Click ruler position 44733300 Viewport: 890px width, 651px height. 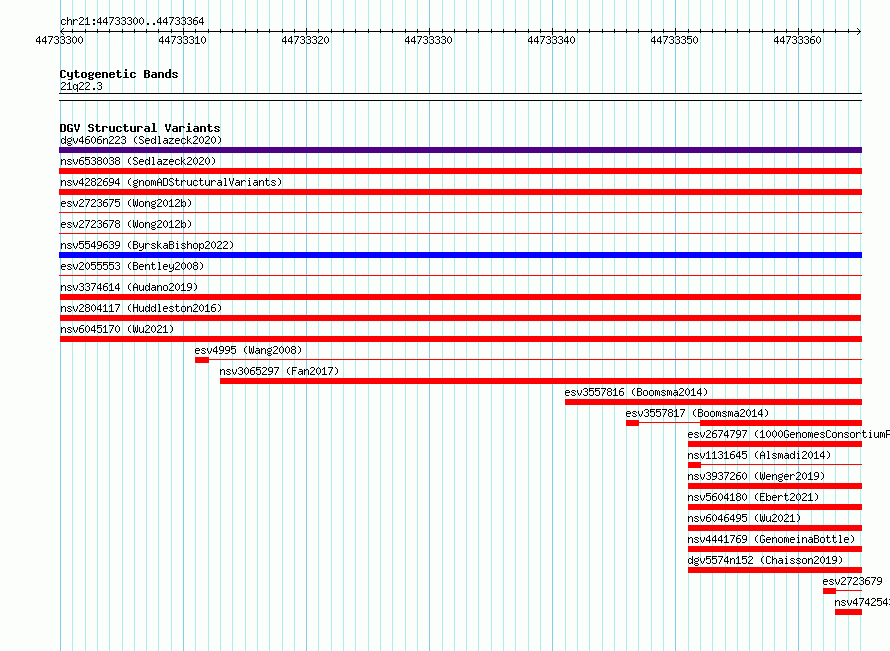[60, 40]
